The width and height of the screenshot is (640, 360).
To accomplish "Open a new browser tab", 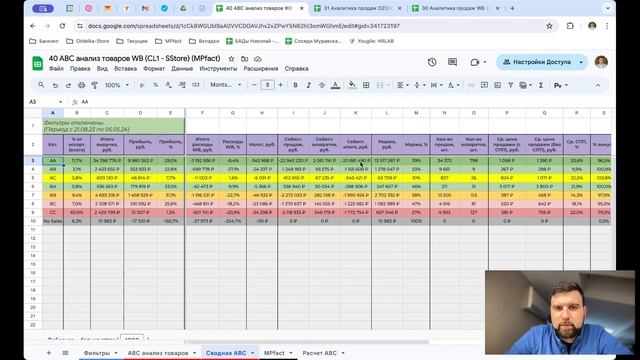I will pos(512,8).
